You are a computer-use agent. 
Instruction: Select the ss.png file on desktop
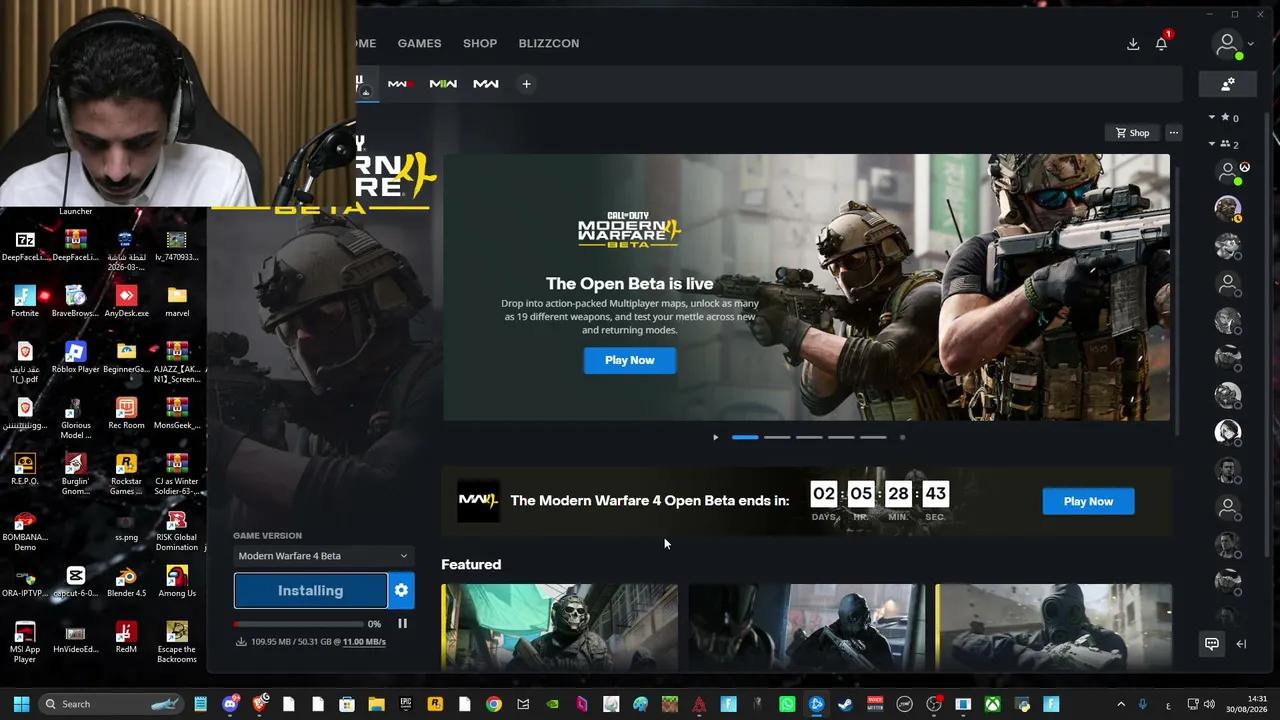pyautogui.click(x=126, y=527)
